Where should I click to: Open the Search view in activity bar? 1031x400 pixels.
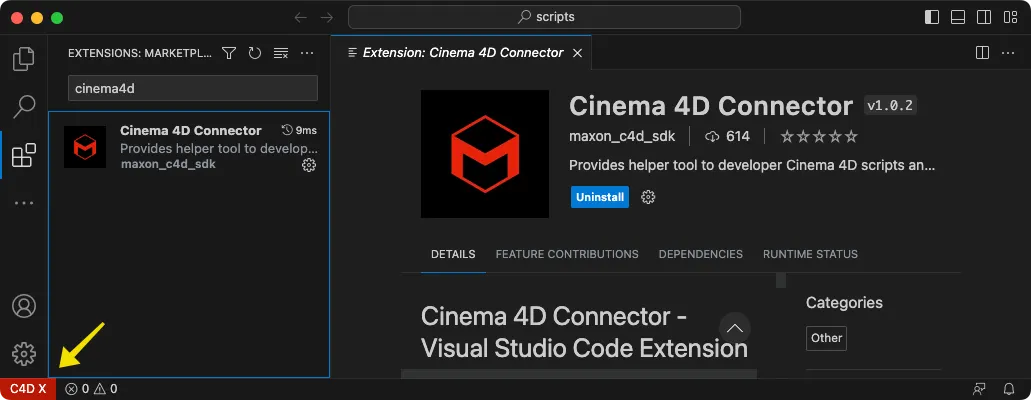pyautogui.click(x=24, y=106)
